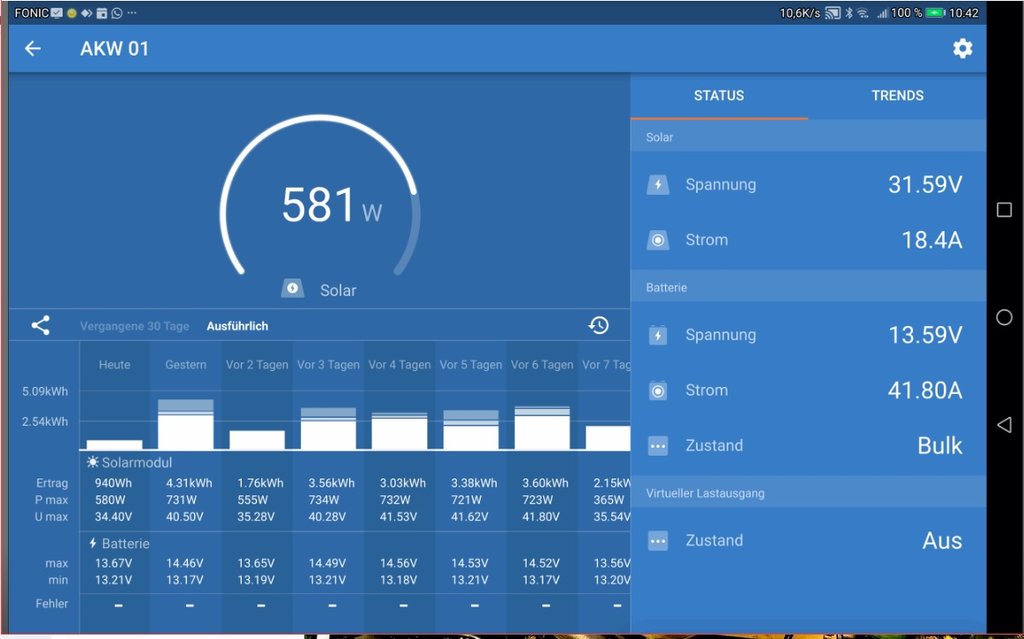
Task: Switch to the TRENDS tab
Action: (897, 96)
